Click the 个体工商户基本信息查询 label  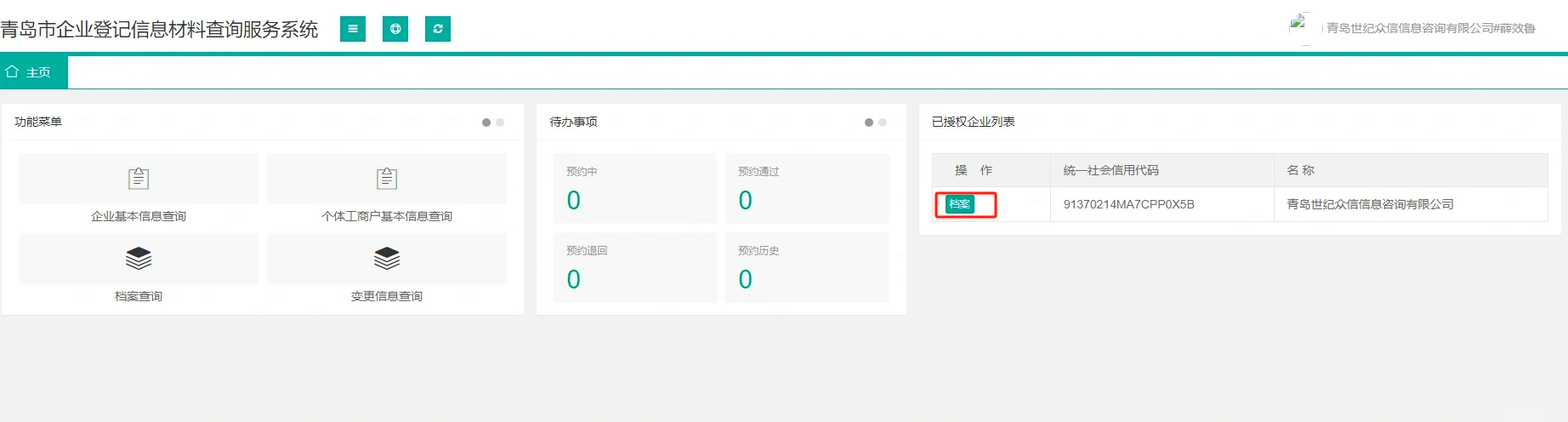(x=387, y=216)
